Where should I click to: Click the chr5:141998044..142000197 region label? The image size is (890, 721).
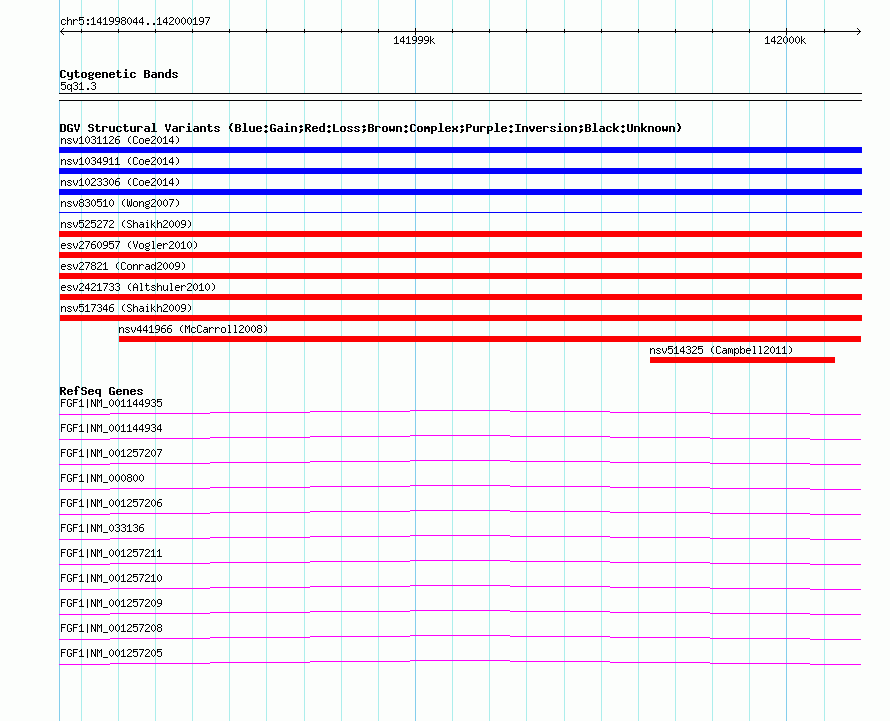pos(135,21)
